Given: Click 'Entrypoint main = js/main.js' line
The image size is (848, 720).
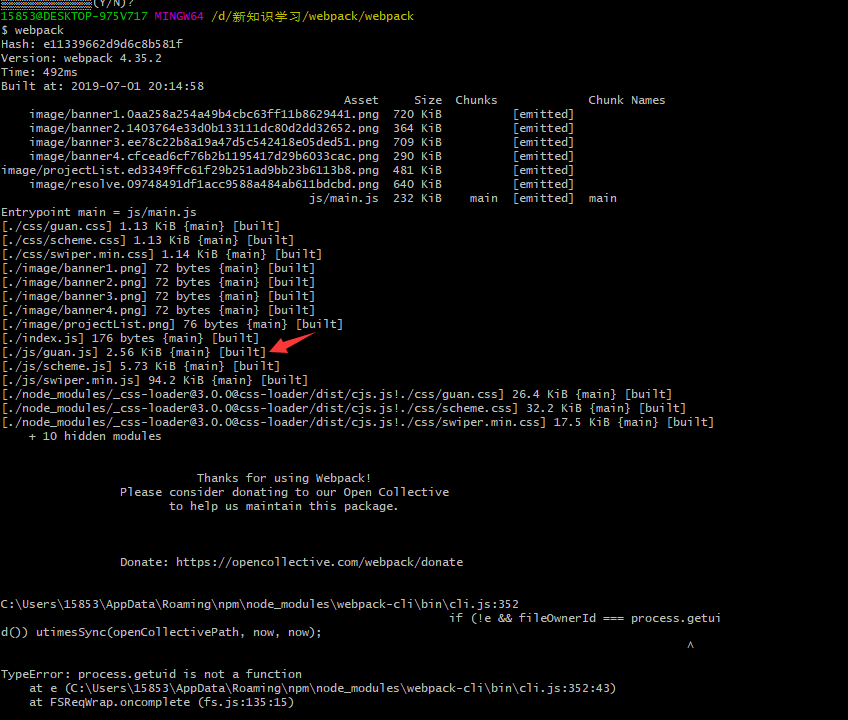Looking at the screenshot, I should click(98, 213).
